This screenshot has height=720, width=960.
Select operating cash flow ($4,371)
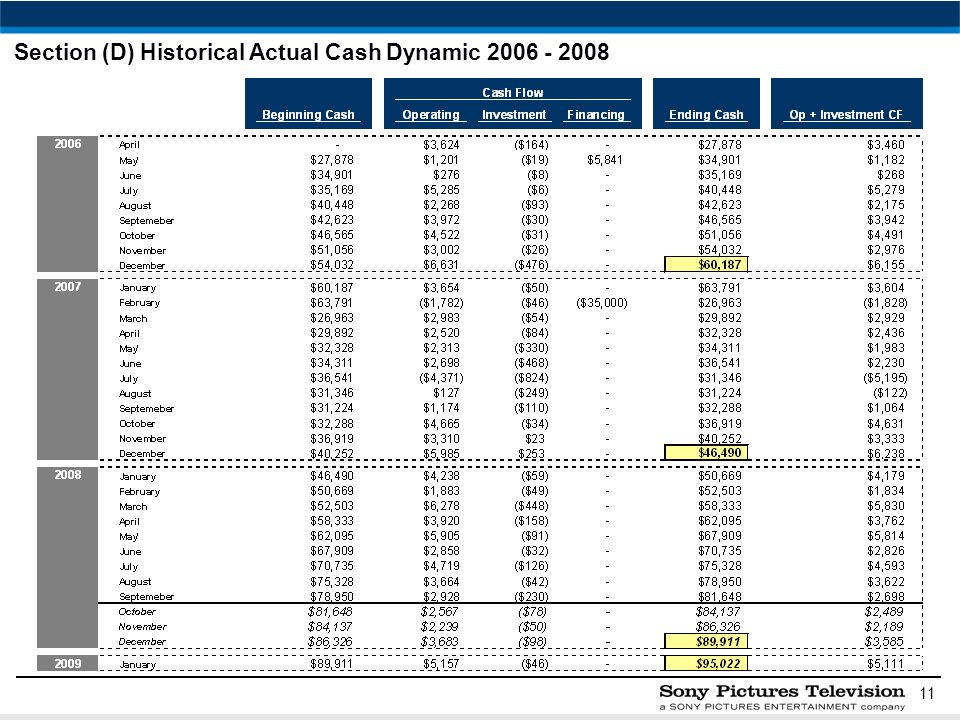click(441, 378)
